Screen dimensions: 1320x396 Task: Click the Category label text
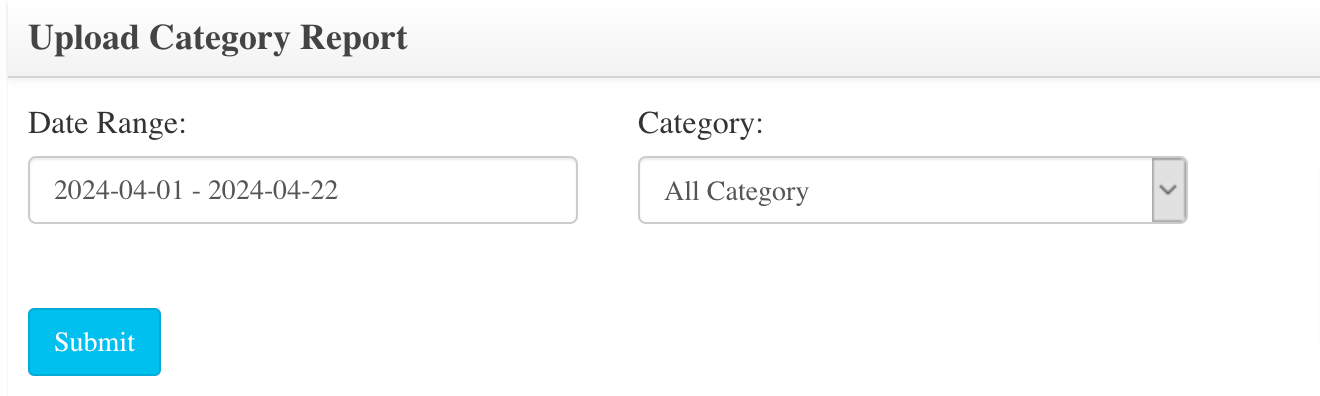click(700, 124)
